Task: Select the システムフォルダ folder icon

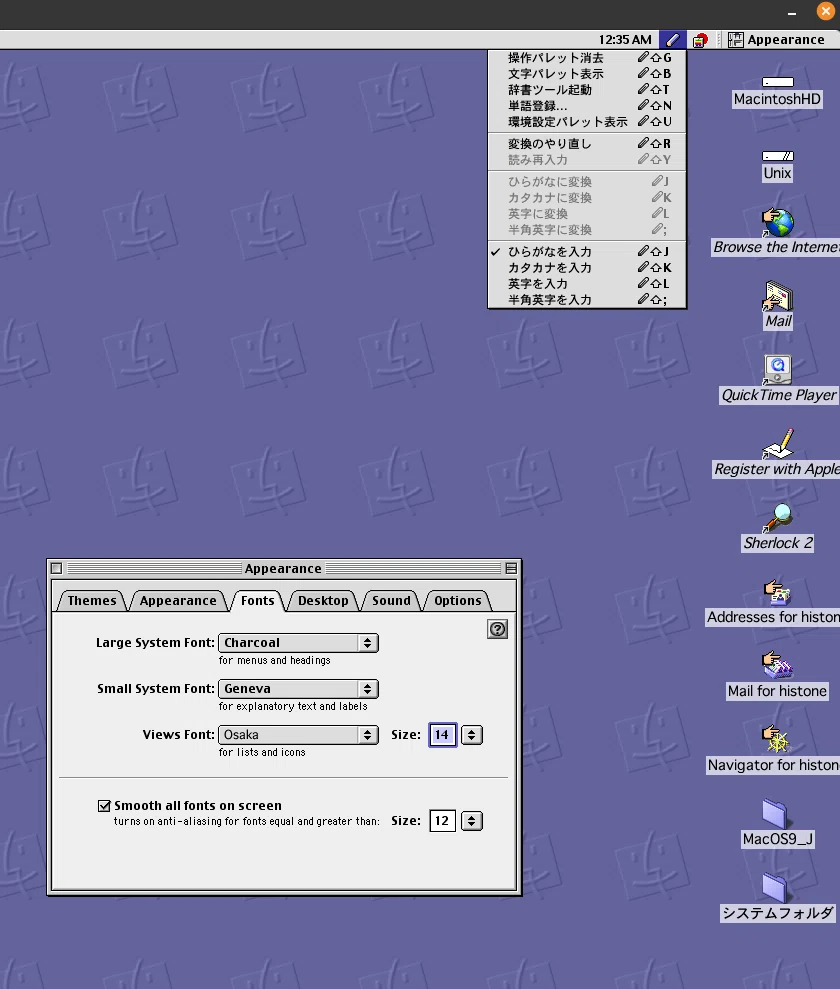Action: click(x=774, y=887)
